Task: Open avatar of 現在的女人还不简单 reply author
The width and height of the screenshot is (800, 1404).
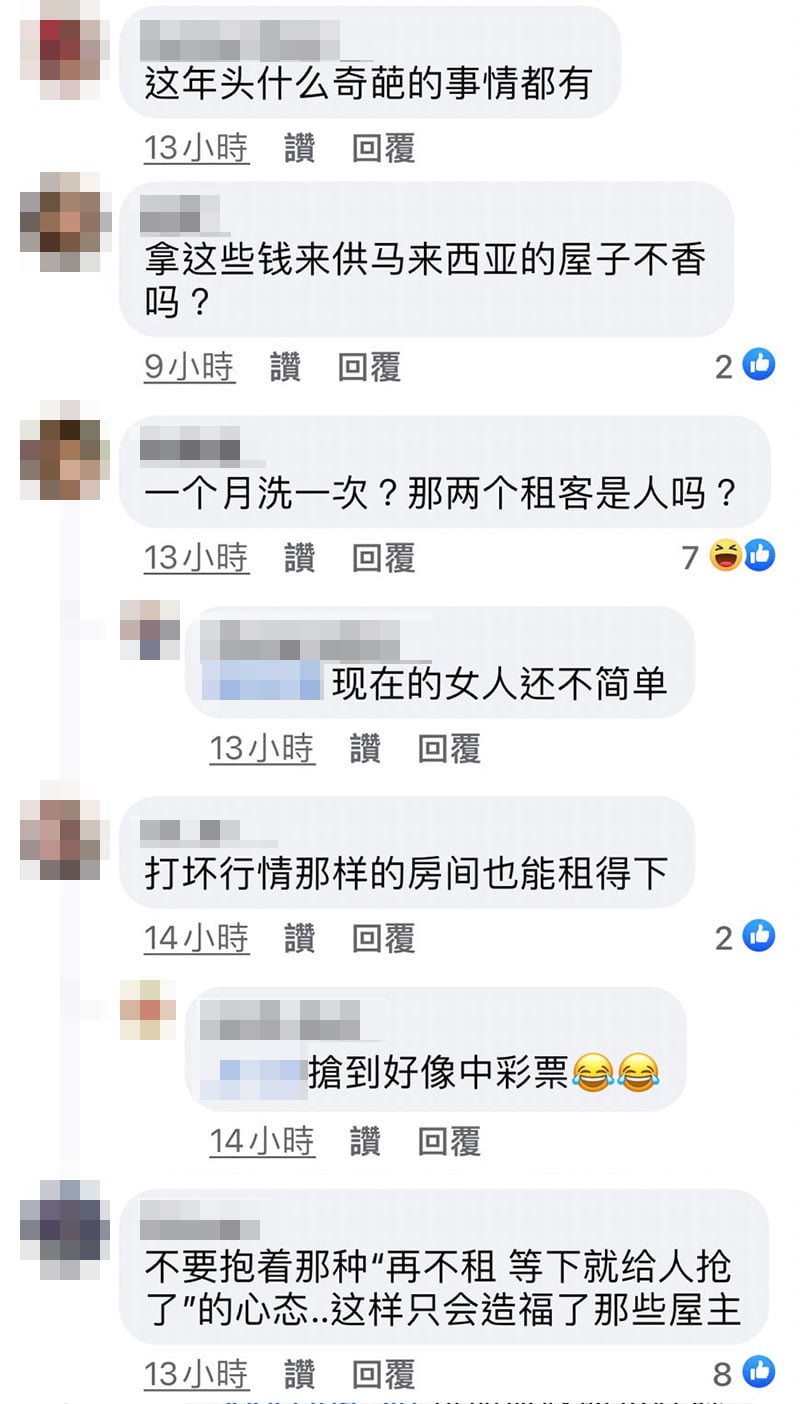Action: click(150, 630)
